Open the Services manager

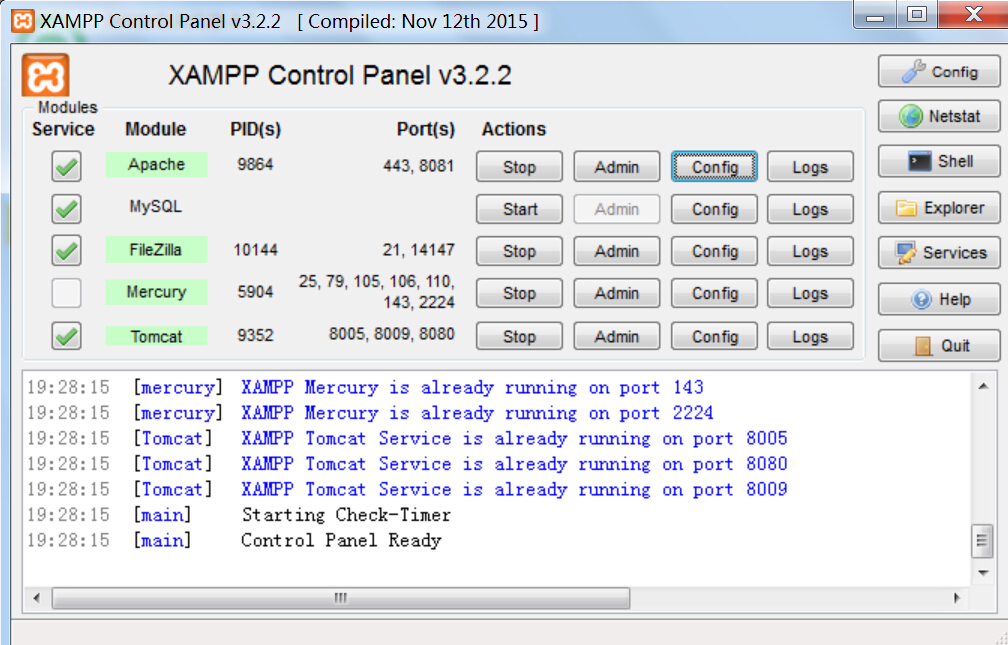[939, 253]
